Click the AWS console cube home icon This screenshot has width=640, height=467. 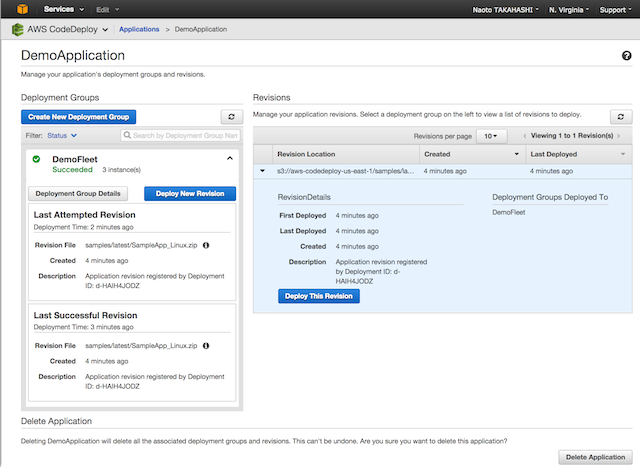point(22,9)
